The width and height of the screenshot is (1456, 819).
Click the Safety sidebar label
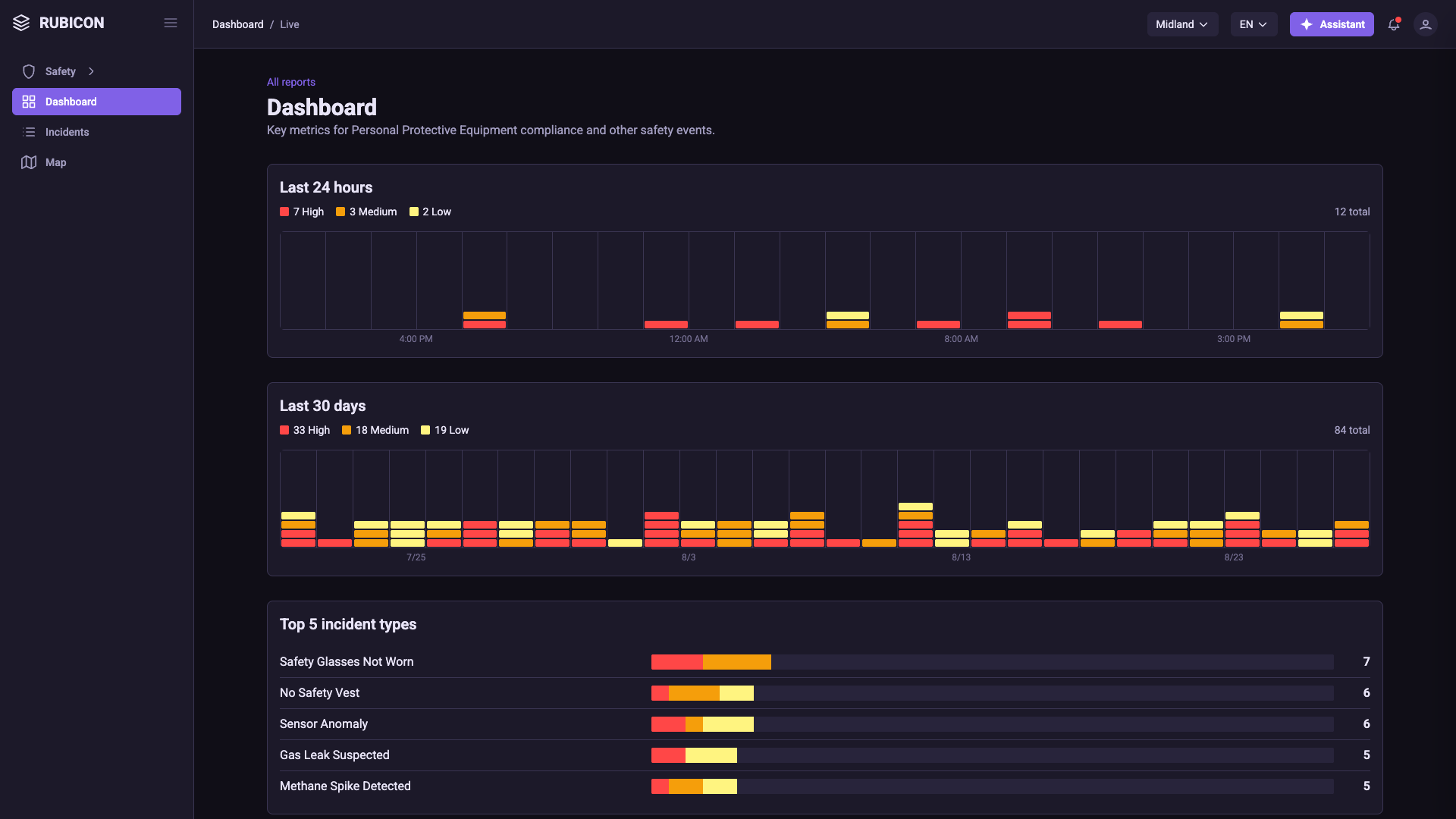pyautogui.click(x=61, y=71)
